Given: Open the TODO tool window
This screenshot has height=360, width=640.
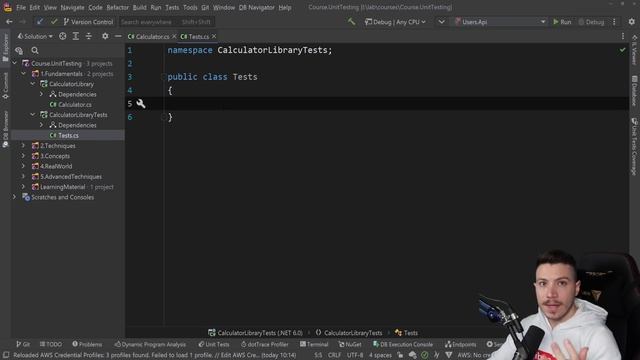Looking at the screenshot, I should (x=51, y=344).
